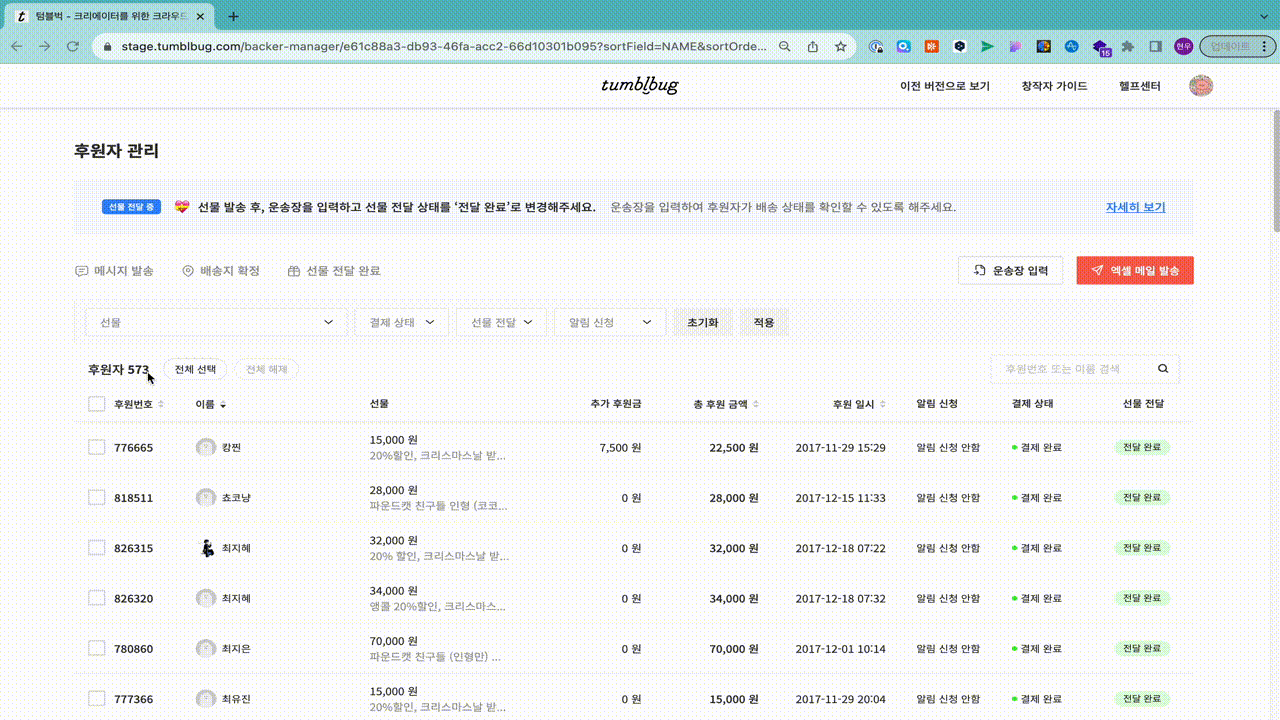The image size is (1280, 720).
Task: Click the Chrome 업데이트 button
Action: [x=1228, y=46]
